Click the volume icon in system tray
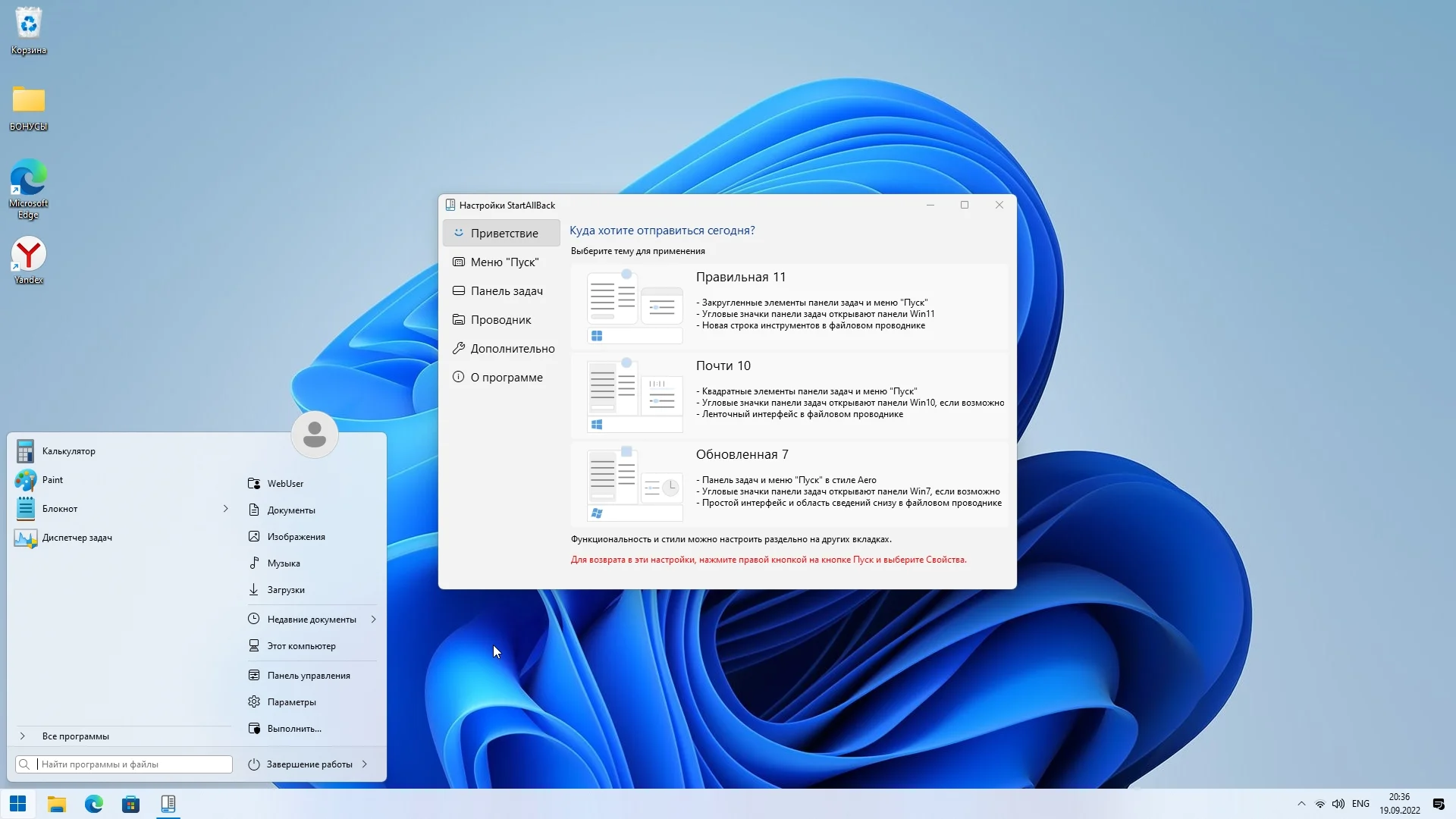Viewport: 1456px width, 819px height. (x=1338, y=804)
